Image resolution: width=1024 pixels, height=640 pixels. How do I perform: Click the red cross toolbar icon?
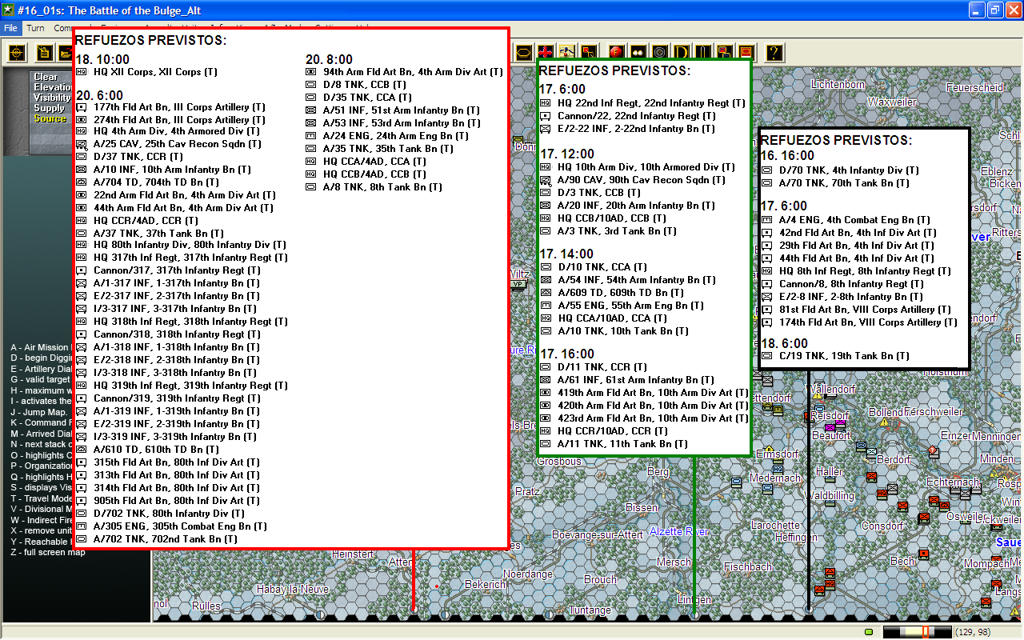(545, 51)
